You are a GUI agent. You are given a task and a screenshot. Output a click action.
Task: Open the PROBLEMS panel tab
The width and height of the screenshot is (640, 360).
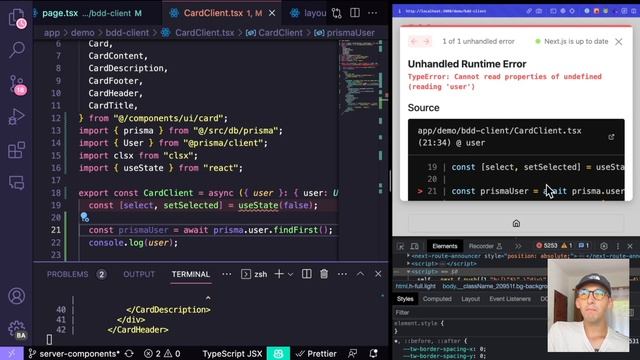point(76,274)
